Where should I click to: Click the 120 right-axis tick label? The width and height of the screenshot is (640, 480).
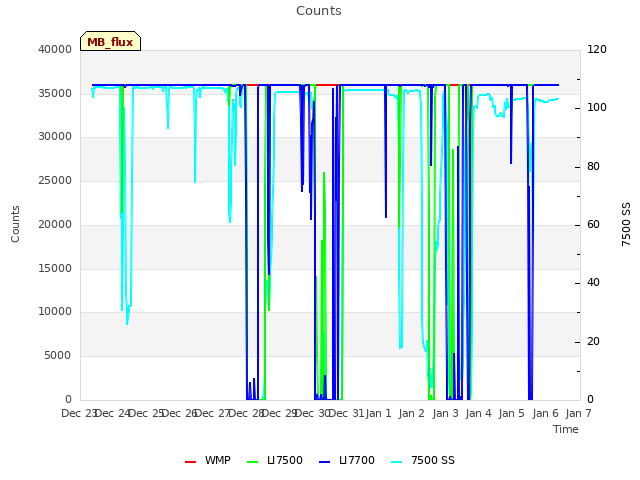(x=597, y=49)
